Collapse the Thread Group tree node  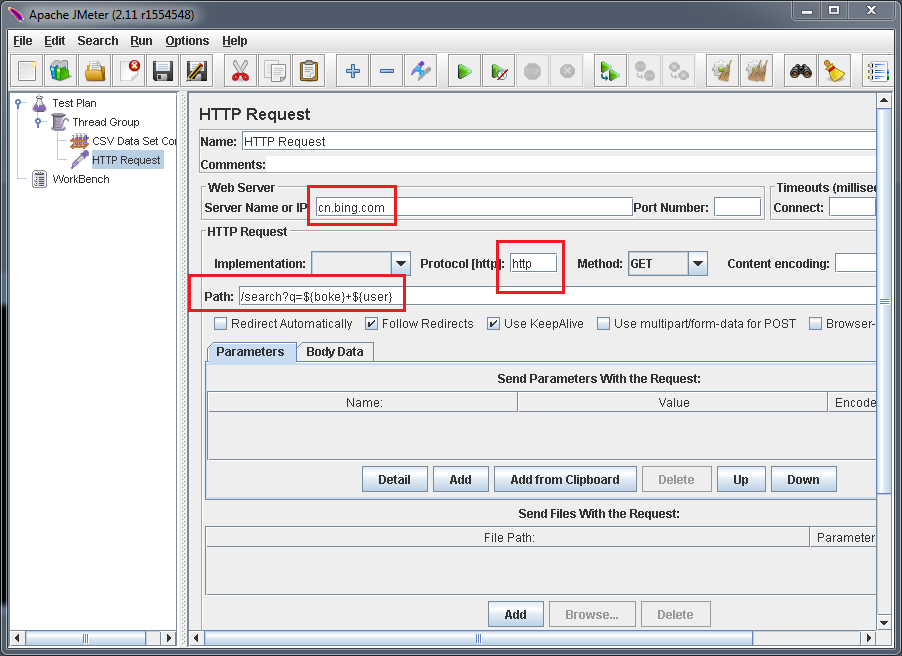tap(38, 121)
